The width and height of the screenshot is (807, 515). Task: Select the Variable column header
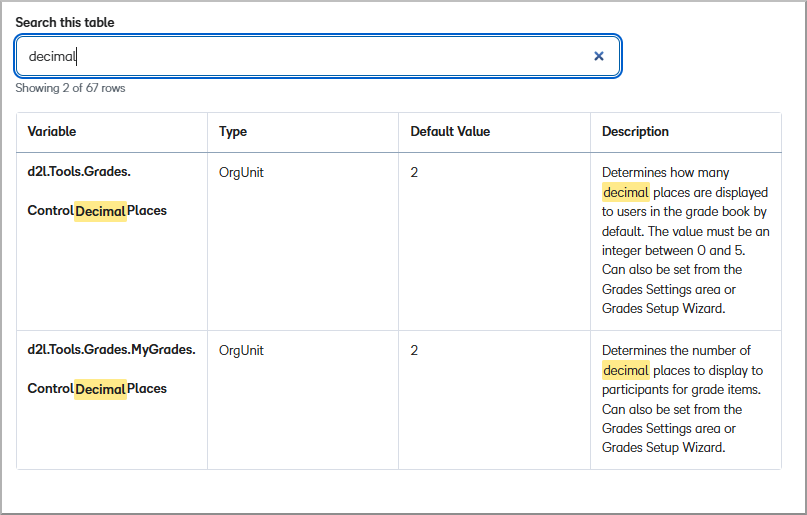point(112,132)
